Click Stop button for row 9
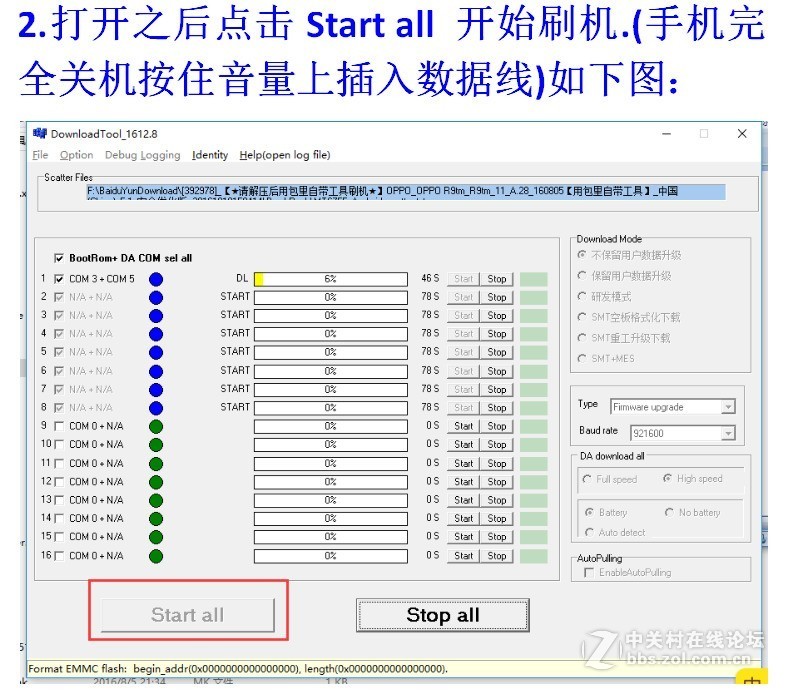The height and width of the screenshot is (693, 788). pyautogui.click(x=497, y=427)
